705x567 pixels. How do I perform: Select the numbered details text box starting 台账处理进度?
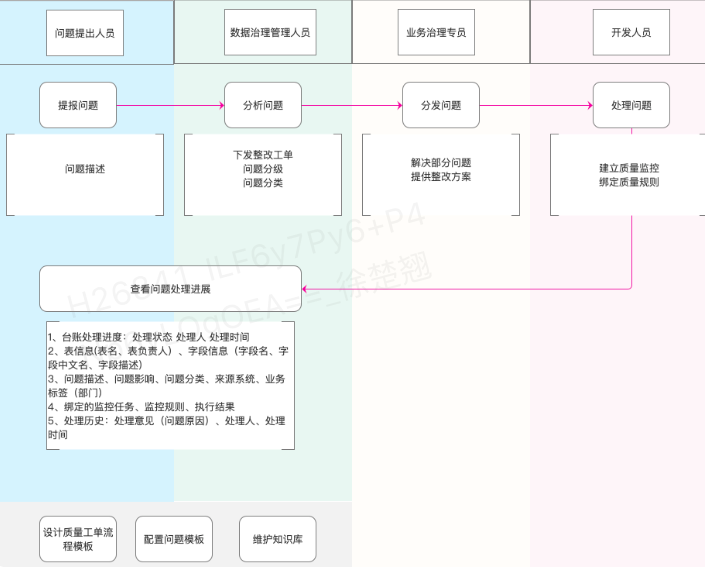coord(170,386)
